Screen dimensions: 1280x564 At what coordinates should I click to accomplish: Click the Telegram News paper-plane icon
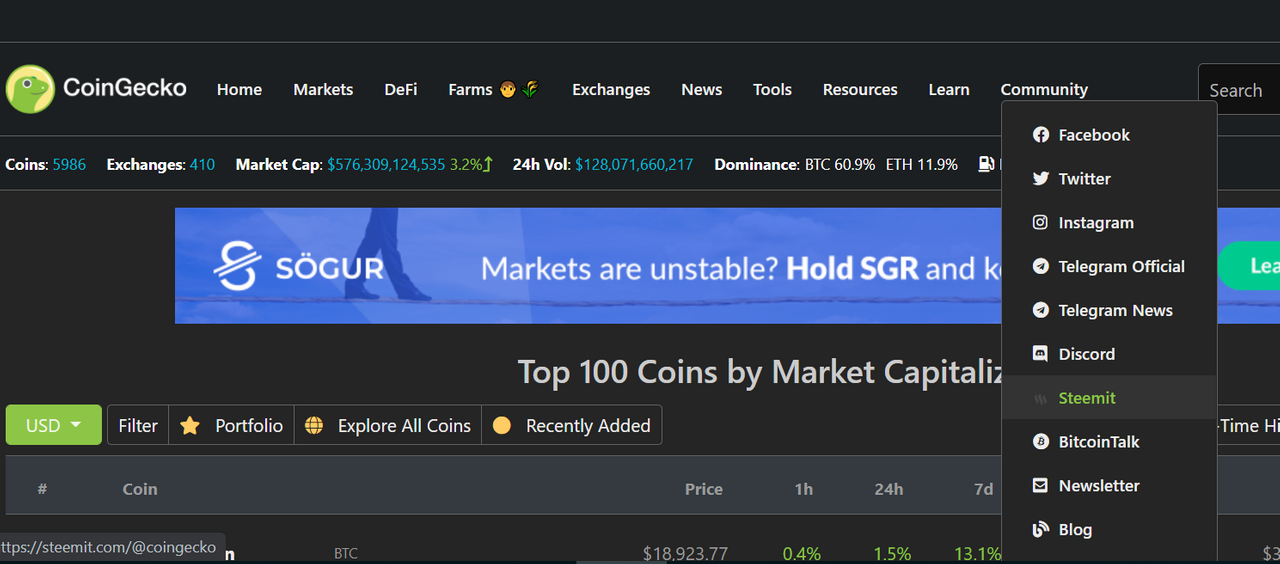(x=1041, y=311)
